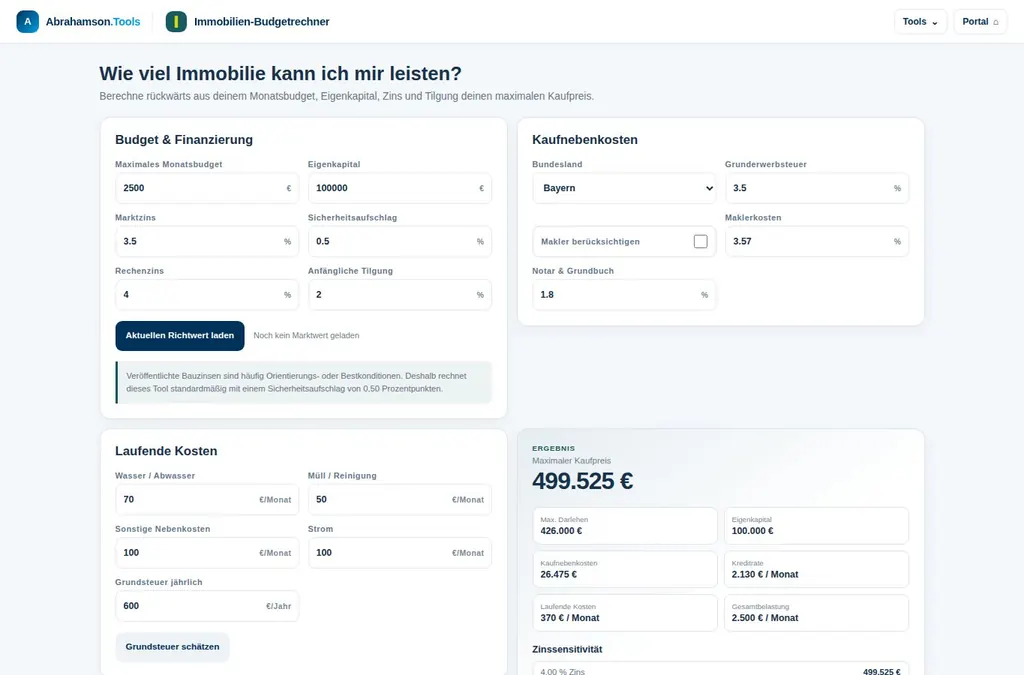Click the 'Wie viel Immobilie' page heading

point(281,74)
